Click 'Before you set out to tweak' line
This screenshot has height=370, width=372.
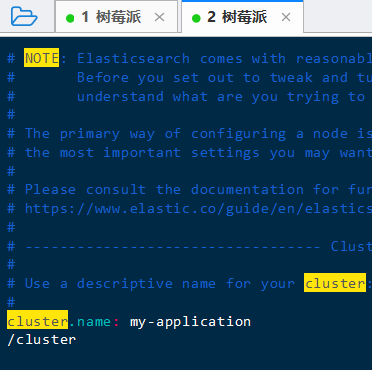tap(189, 78)
